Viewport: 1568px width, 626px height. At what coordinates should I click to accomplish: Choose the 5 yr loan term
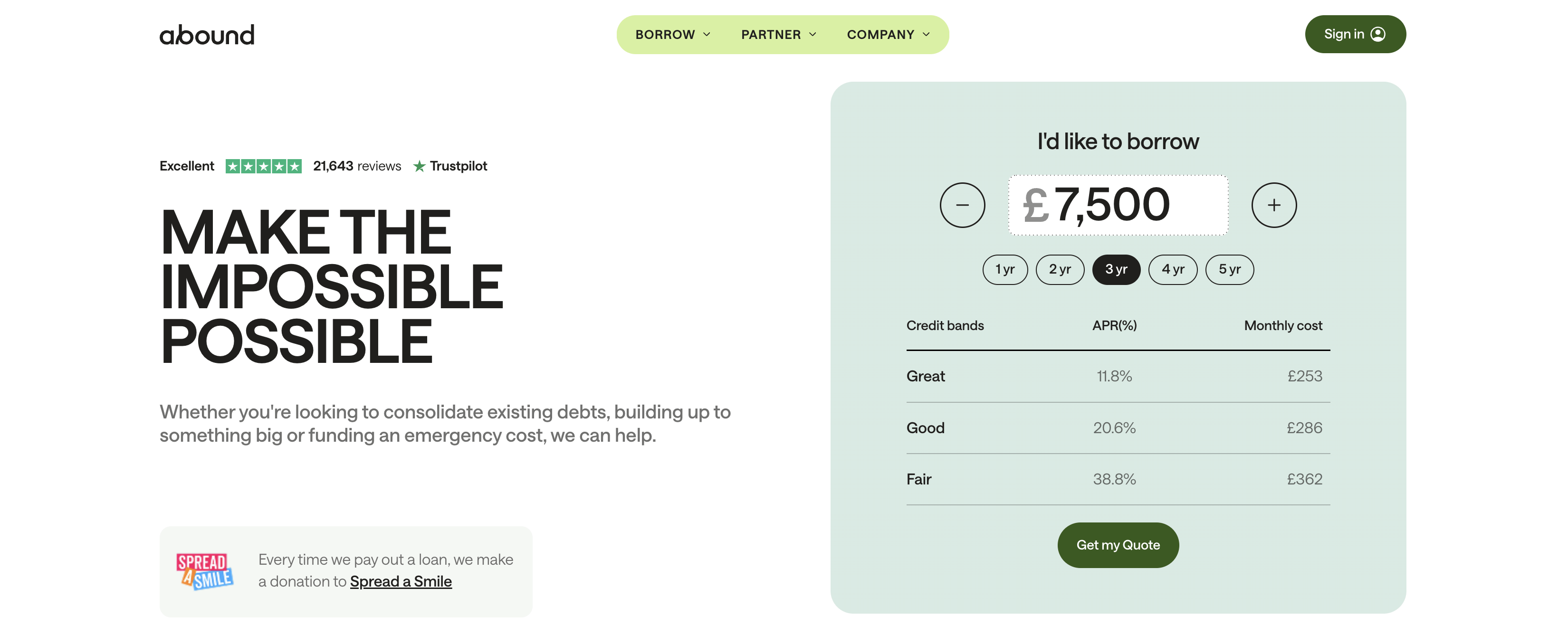[x=1229, y=269]
